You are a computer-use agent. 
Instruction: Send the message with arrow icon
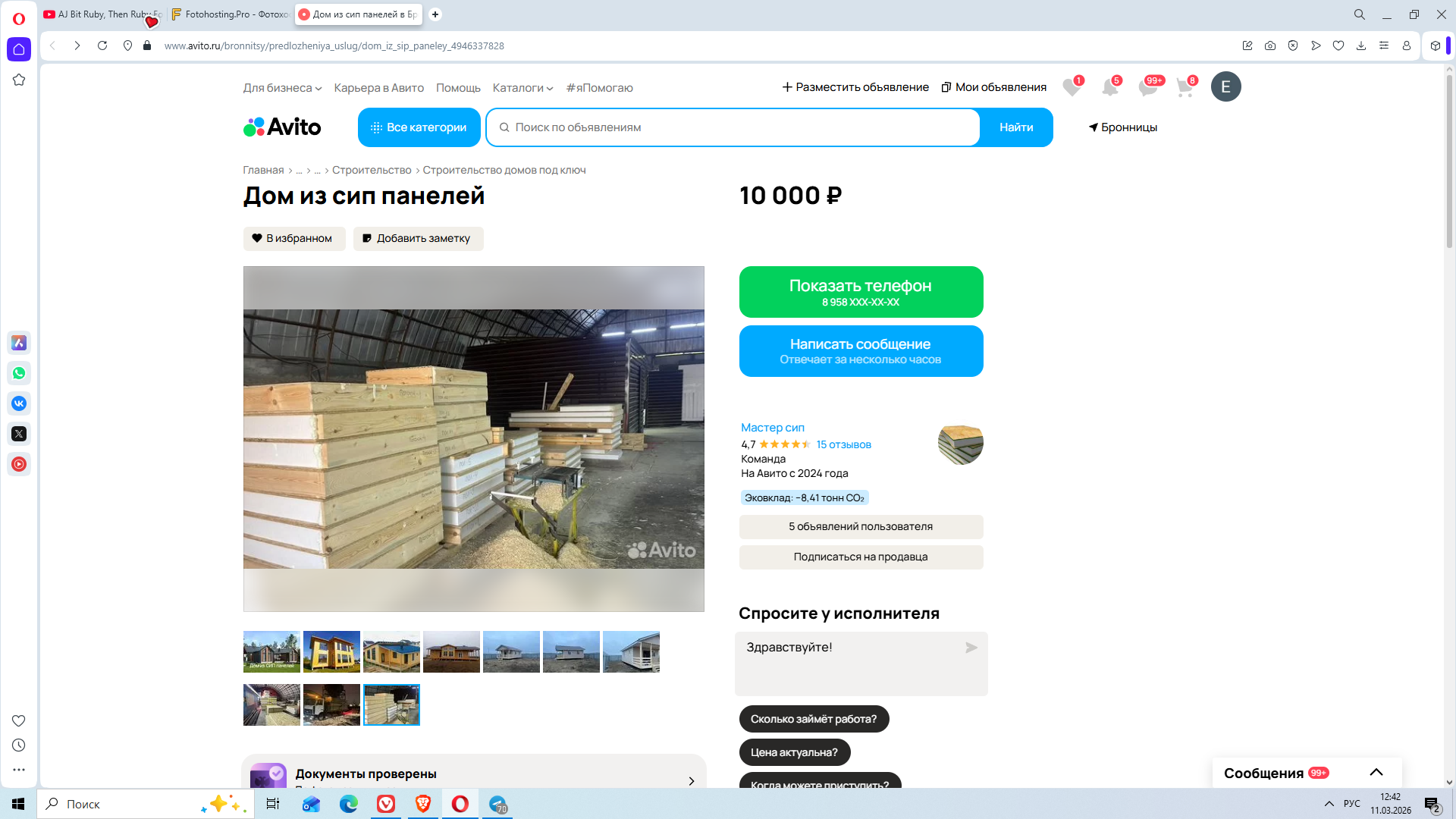coord(971,648)
